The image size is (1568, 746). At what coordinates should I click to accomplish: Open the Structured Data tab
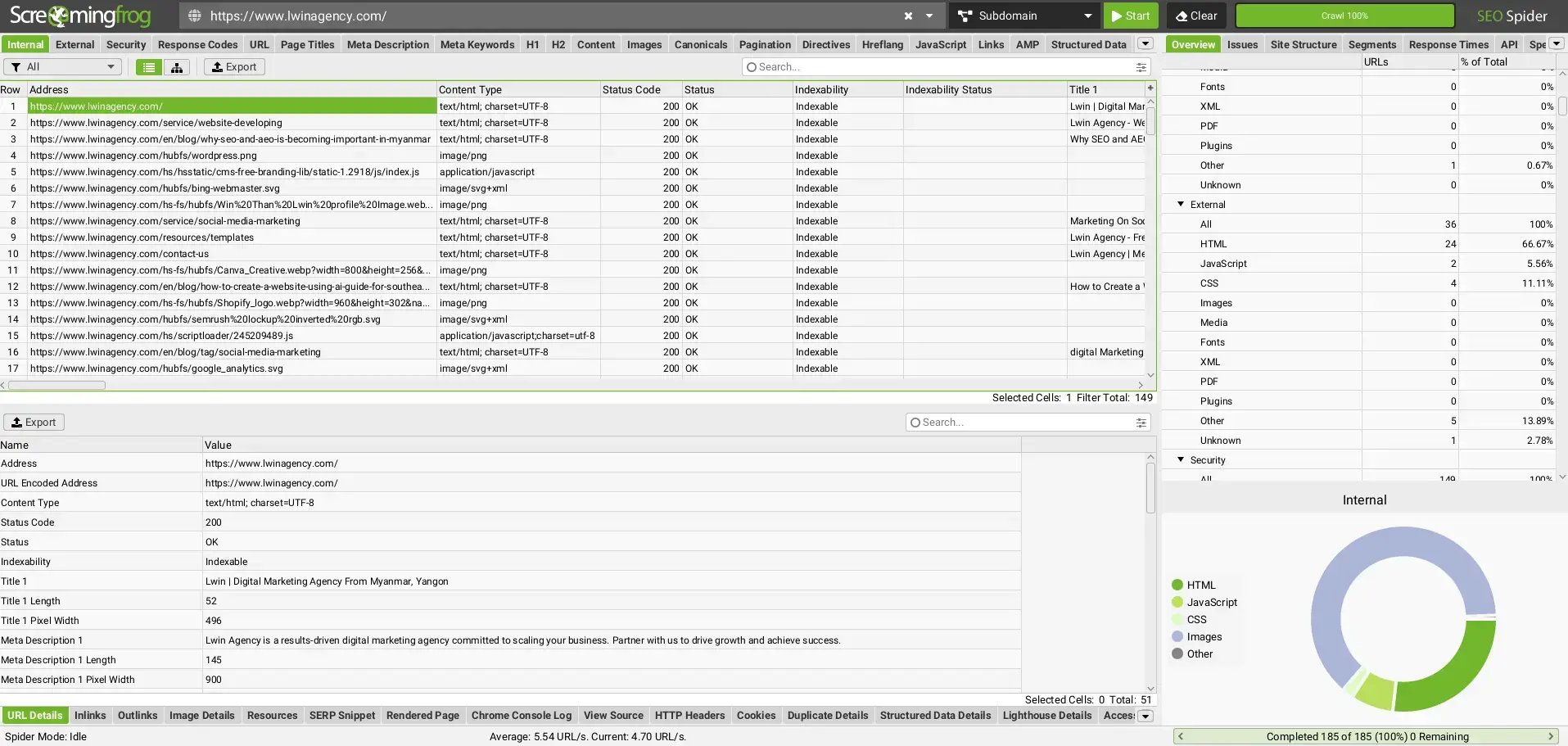1088,44
